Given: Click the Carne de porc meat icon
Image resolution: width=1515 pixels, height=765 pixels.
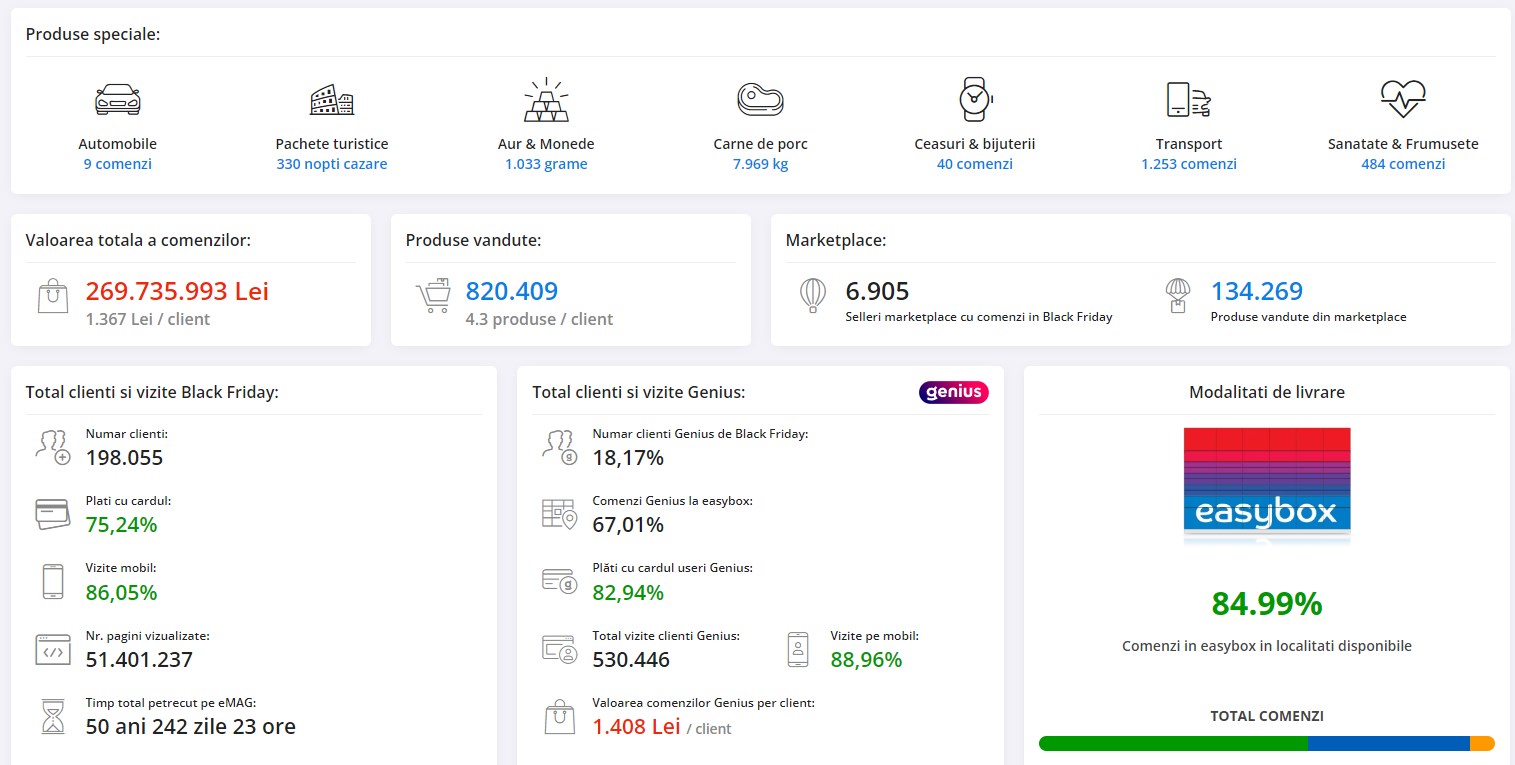Looking at the screenshot, I should coord(760,100).
